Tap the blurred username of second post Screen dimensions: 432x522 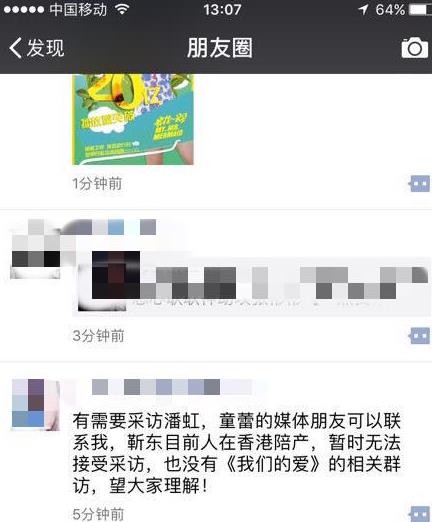click(109, 227)
